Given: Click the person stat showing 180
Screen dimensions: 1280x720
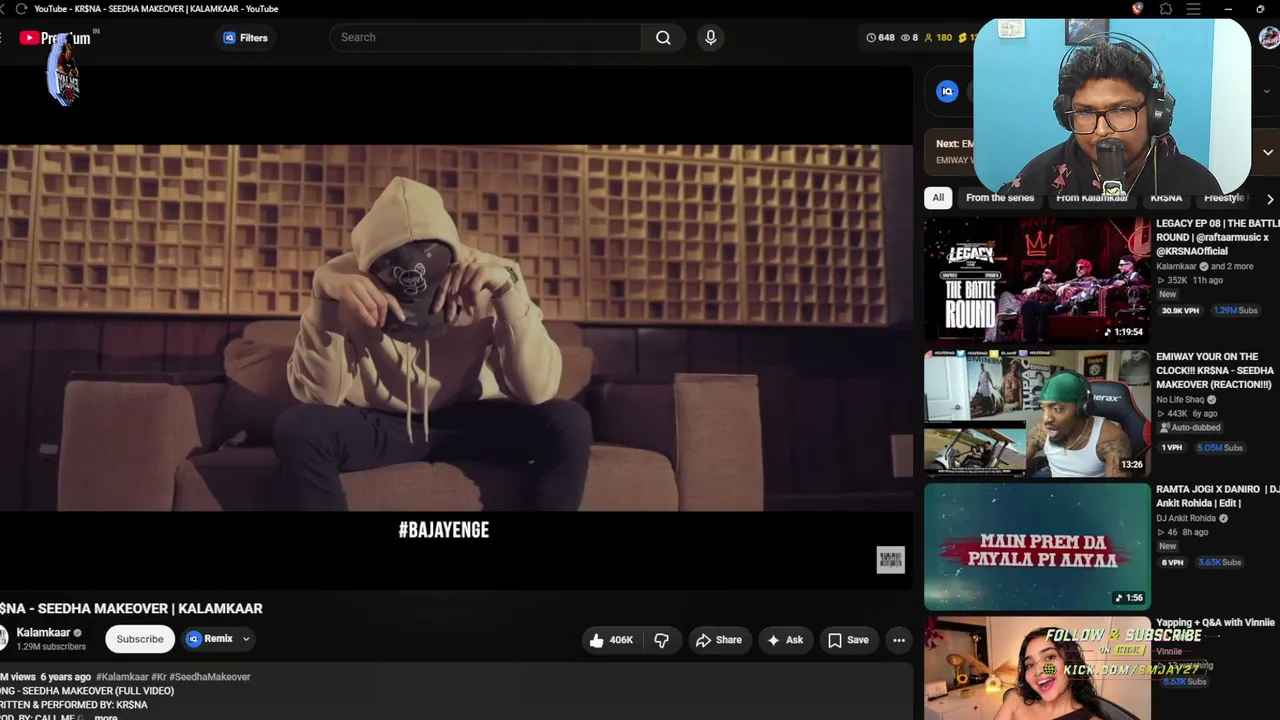Looking at the screenshot, I should coord(938,38).
